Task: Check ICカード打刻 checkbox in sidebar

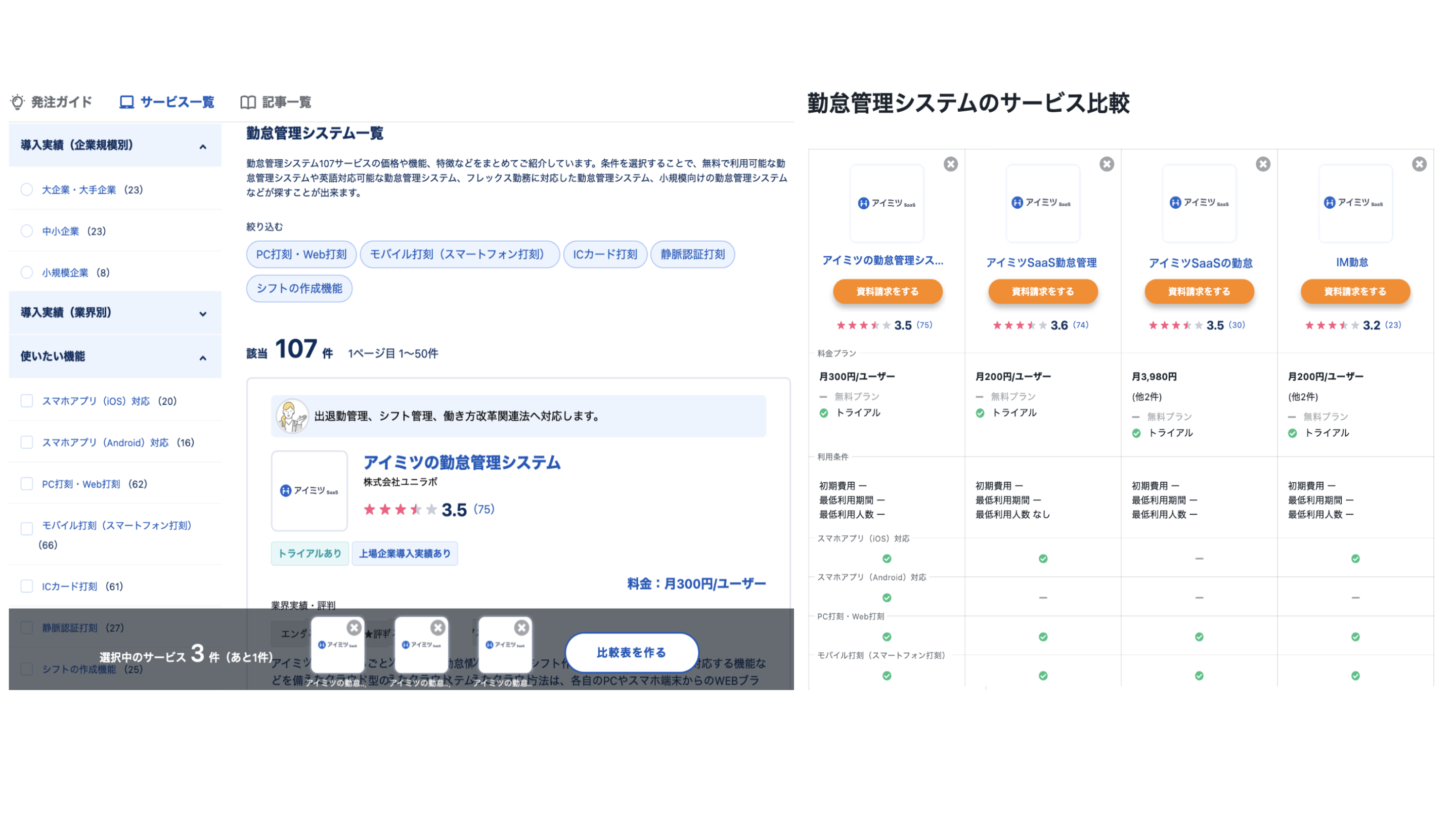Action: tap(27, 586)
